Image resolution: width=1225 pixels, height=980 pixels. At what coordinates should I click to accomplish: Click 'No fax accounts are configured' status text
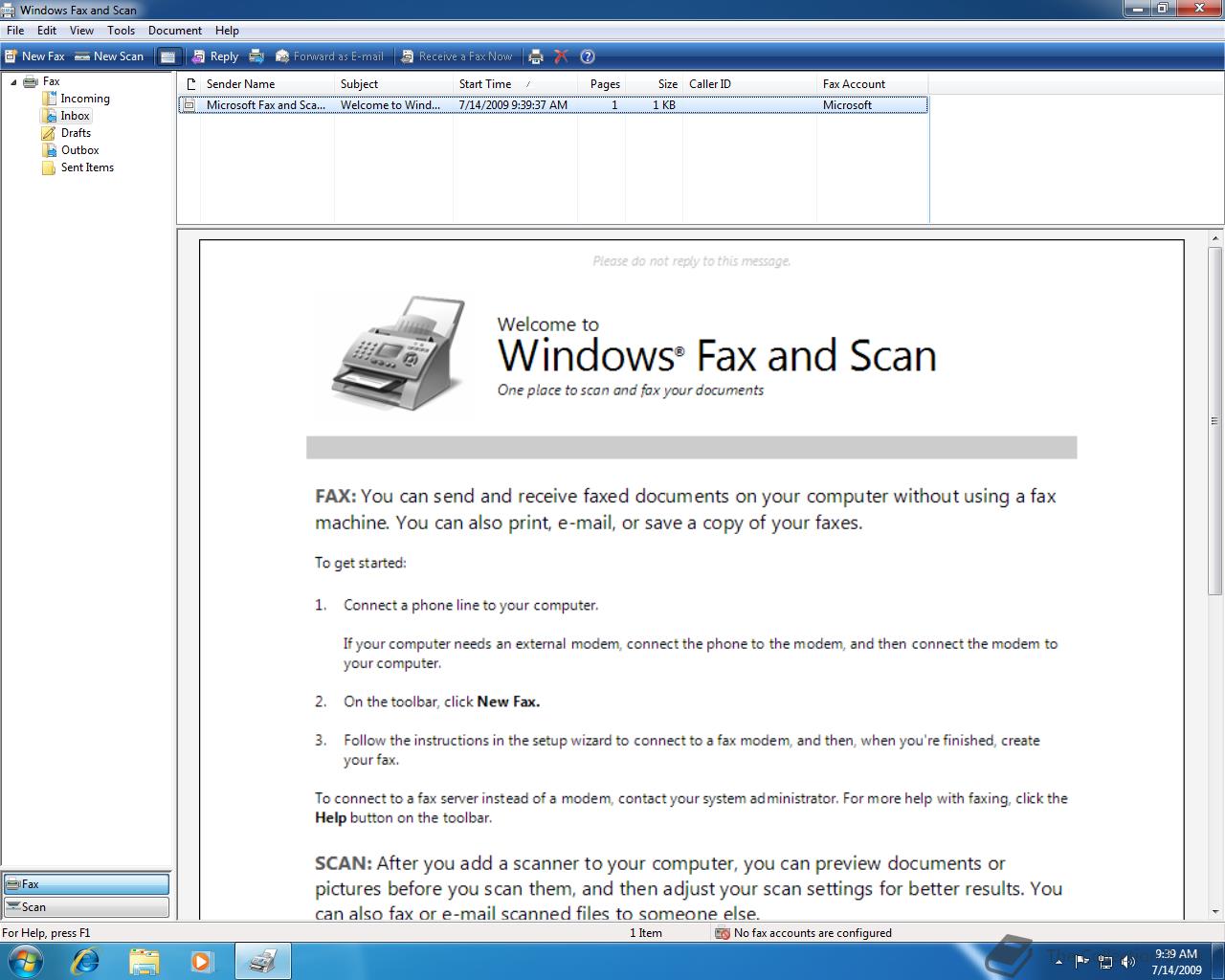point(813,933)
